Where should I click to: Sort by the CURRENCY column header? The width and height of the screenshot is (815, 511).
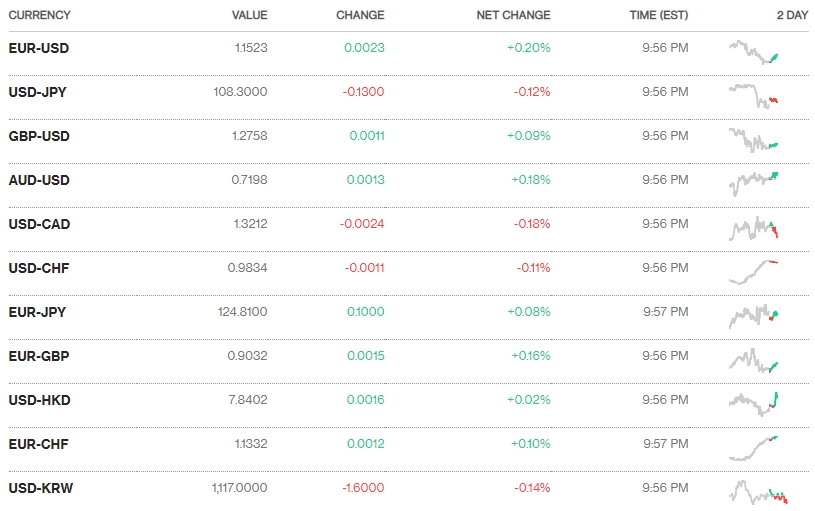[40, 16]
